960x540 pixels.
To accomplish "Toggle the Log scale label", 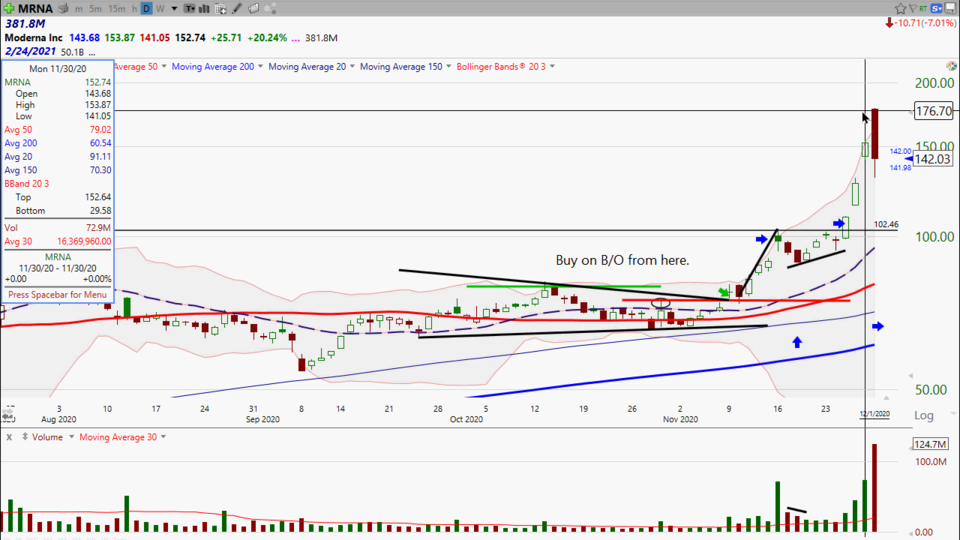I will (x=924, y=416).
